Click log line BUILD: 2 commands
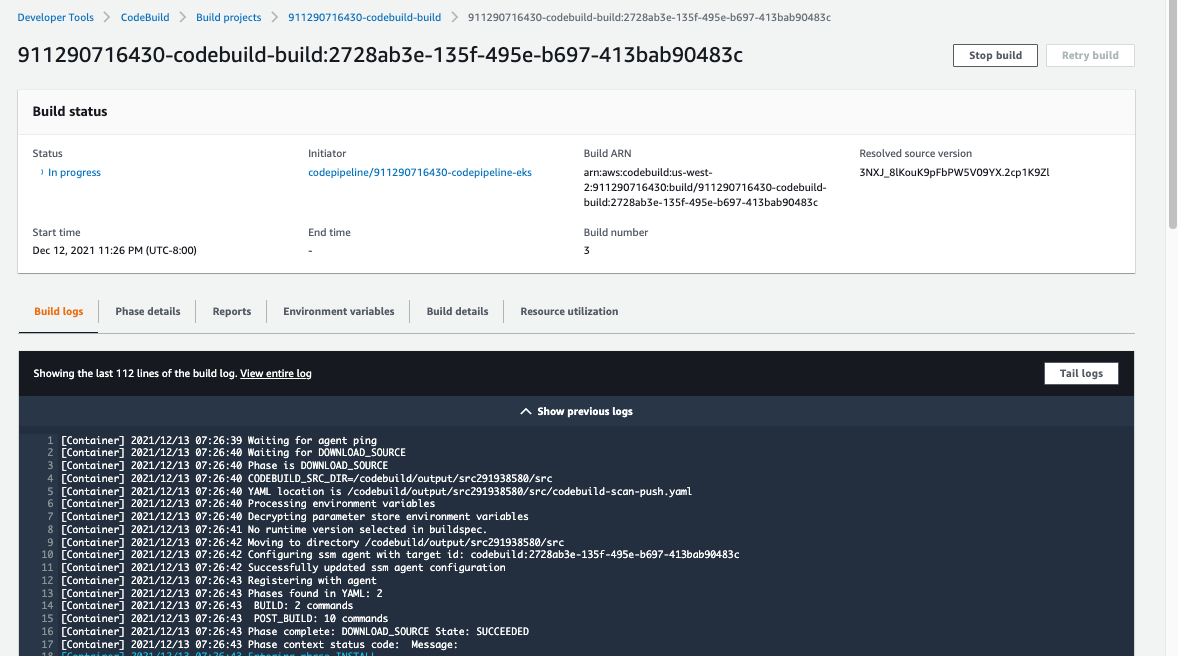The height and width of the screenshot is (656, 1178). 207,606
